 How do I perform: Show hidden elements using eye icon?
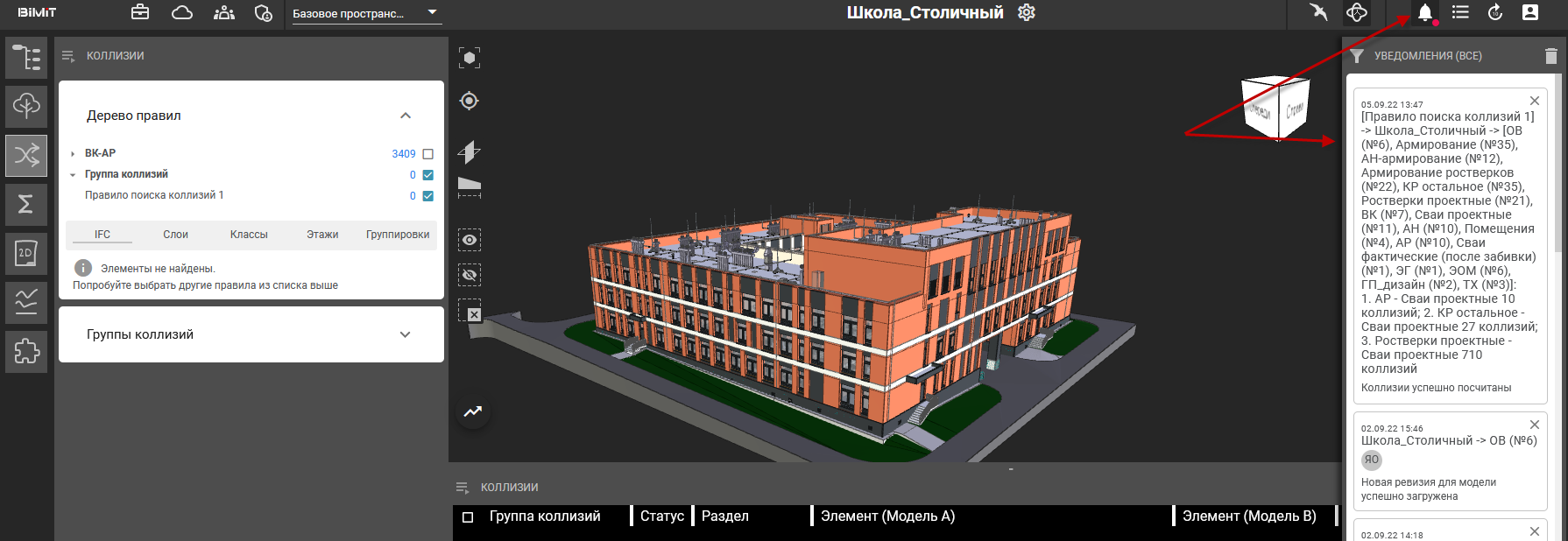[x=470, y=240]
